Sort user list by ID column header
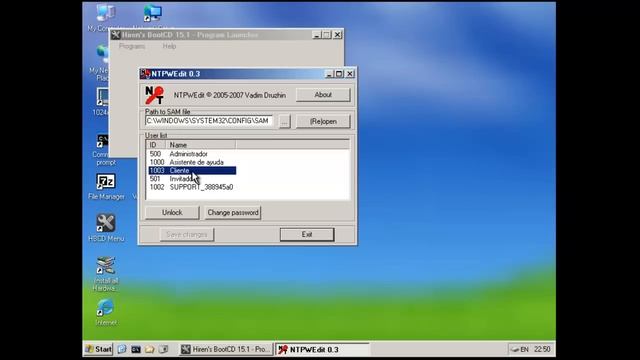The image size is (640, 360). [x=156, y=145]
